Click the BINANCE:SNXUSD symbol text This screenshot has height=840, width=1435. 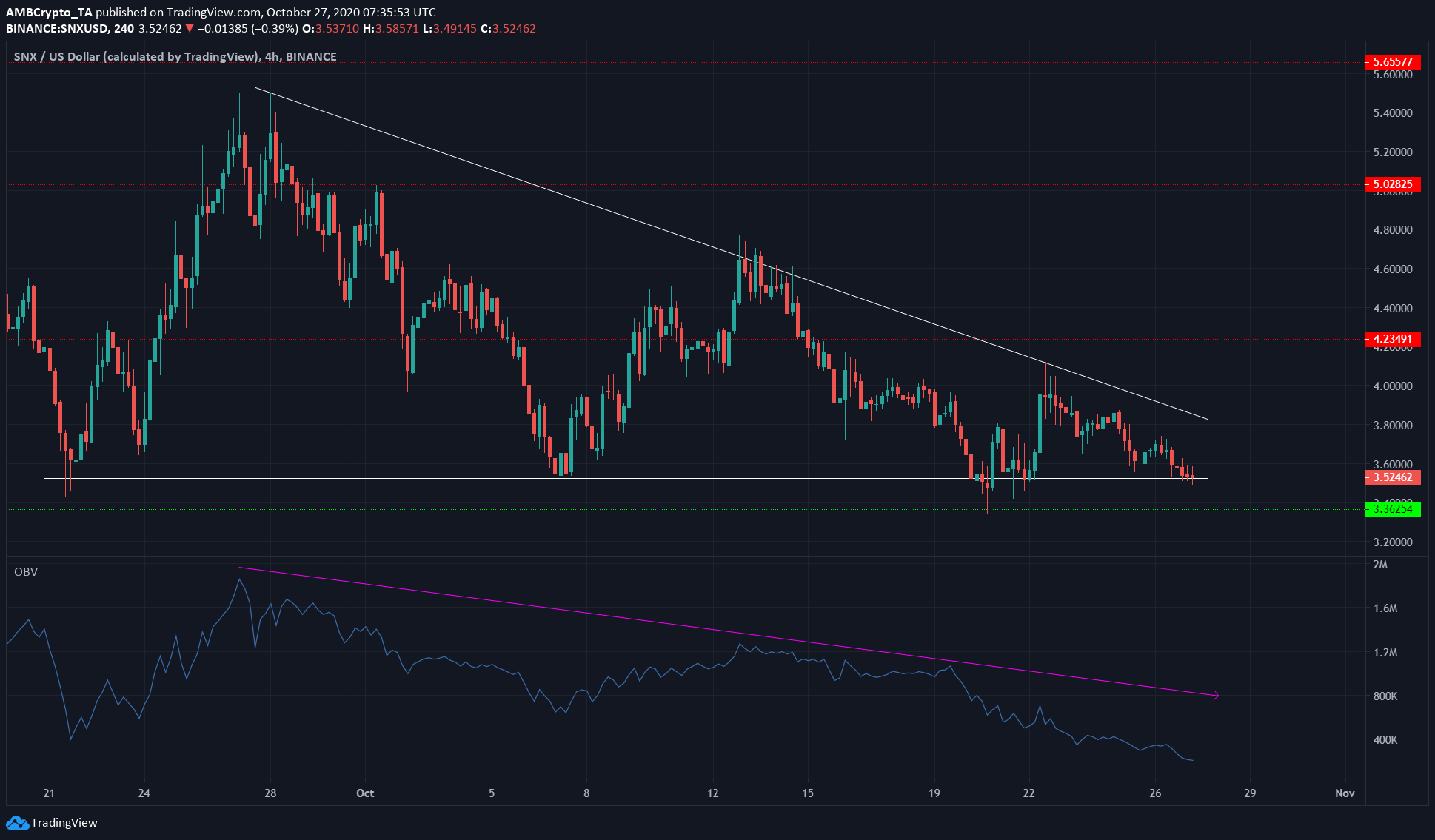click(58, 29)
